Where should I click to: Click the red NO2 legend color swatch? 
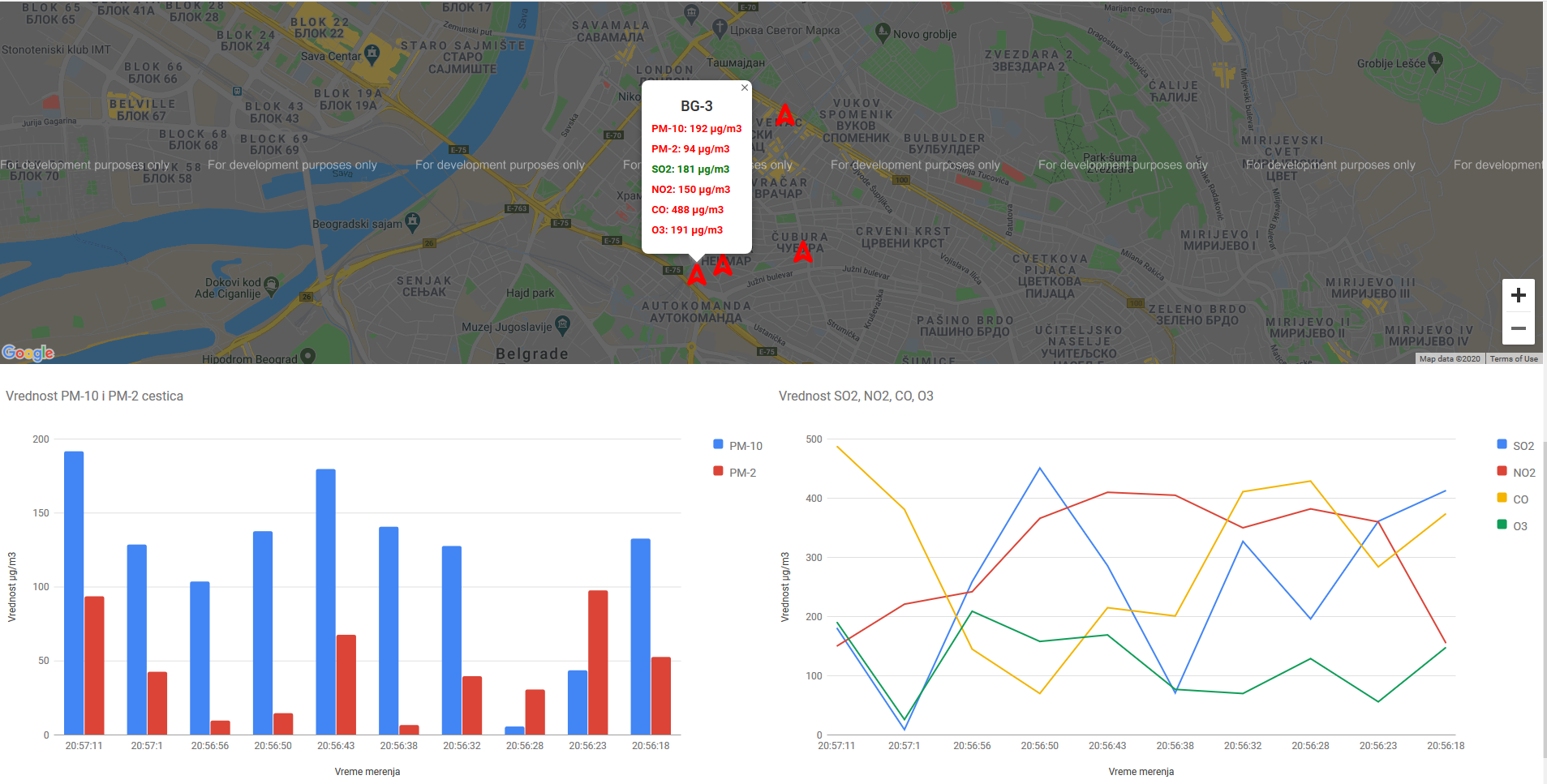tap(1500, 472)
